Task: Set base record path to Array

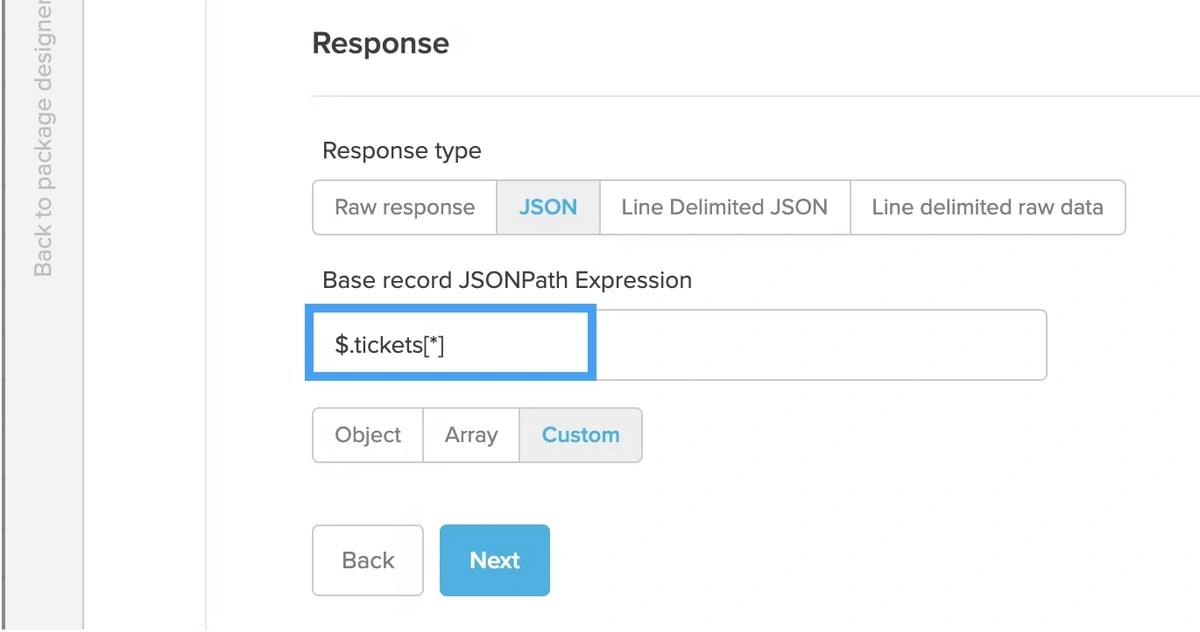Action: tap(471, 435)
